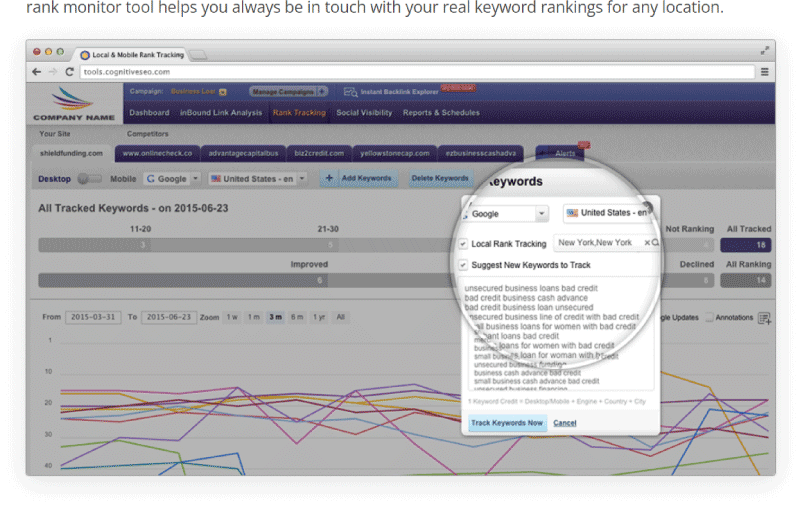Open United States - en toolbar dropdown
Screen dimensions: 800x530
258,179
